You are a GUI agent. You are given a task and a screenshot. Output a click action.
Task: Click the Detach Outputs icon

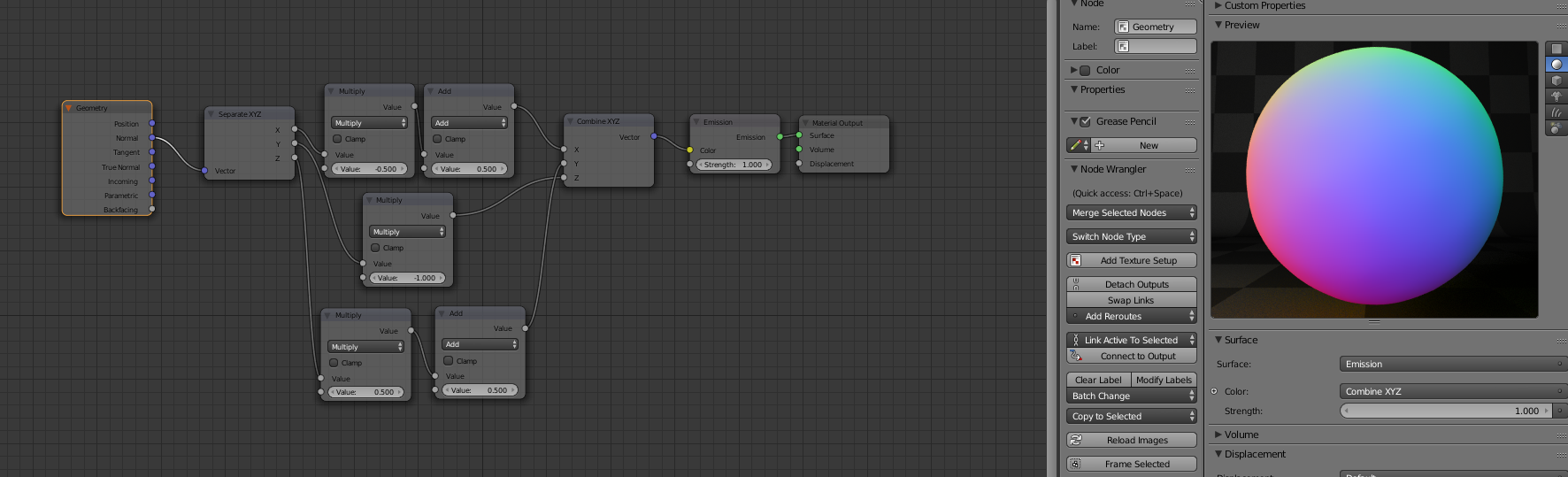tap(1075, 284)
